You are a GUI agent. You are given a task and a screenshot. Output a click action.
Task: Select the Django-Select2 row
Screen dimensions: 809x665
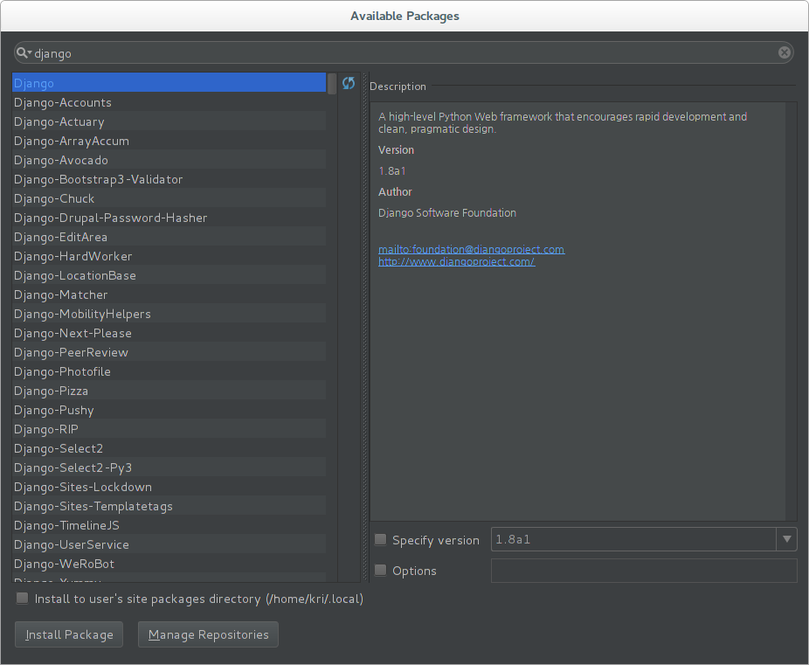[x=169, y=448]
